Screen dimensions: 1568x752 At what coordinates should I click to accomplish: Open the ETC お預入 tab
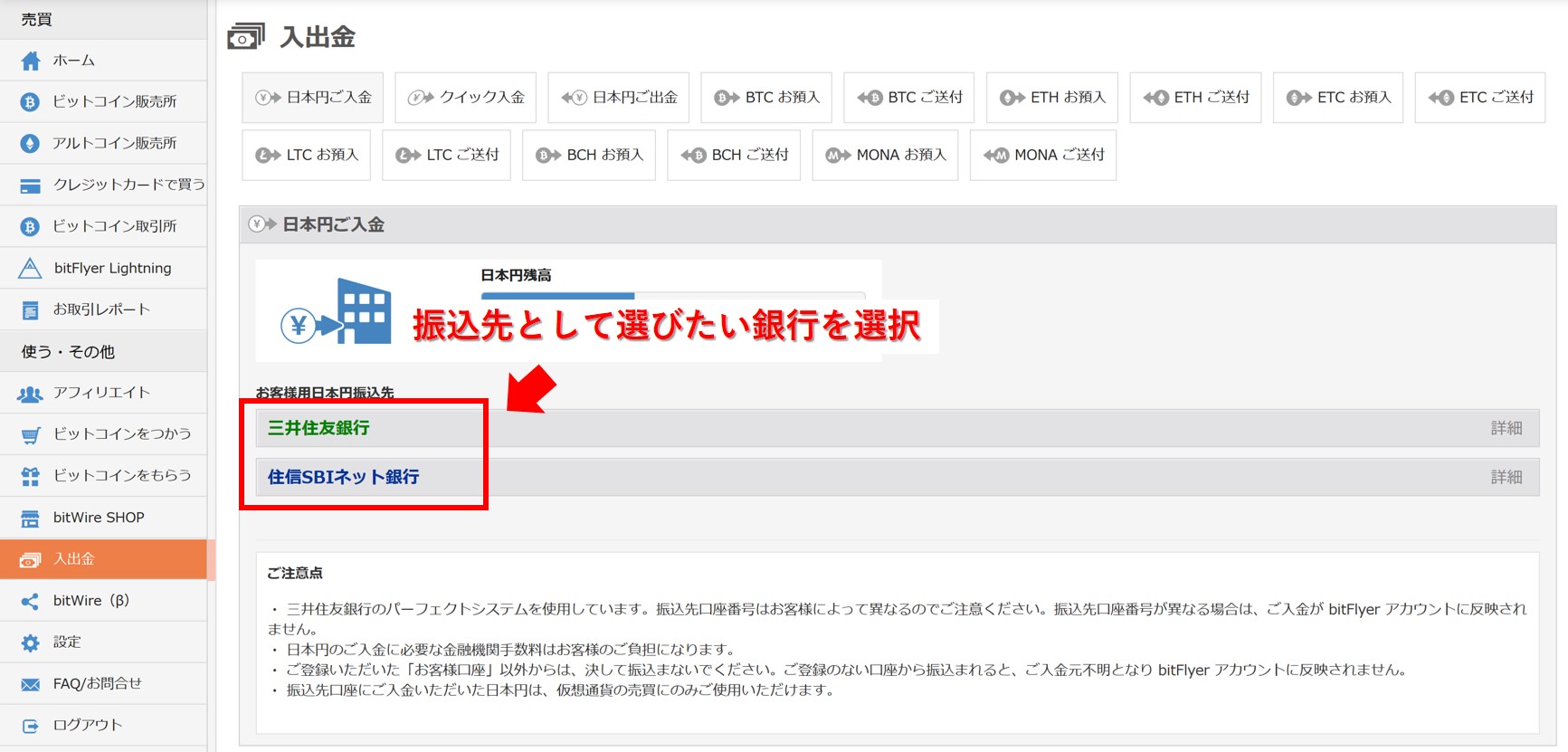(x=1338, y=98)
